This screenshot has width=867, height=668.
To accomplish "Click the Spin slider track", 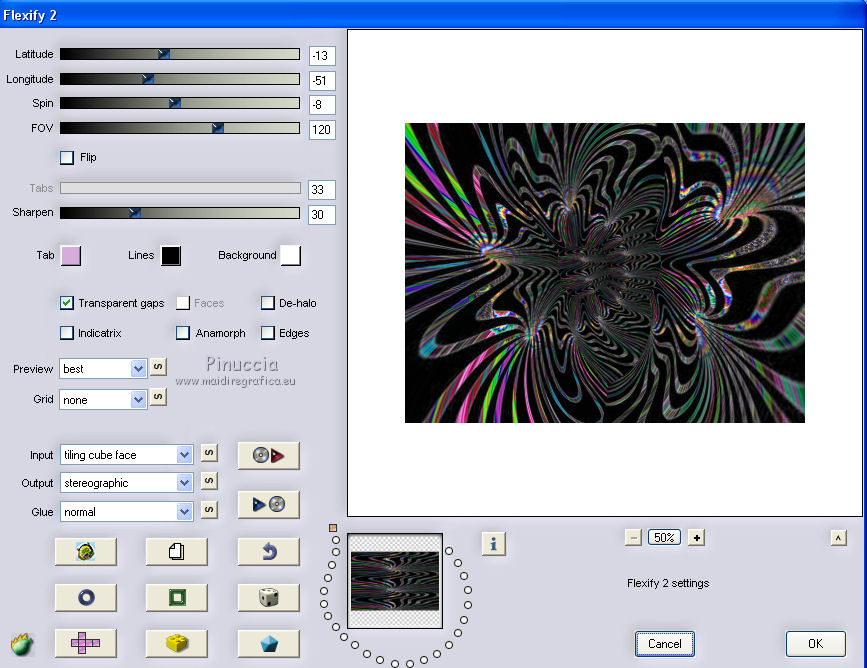I will [x=180, y=103].
